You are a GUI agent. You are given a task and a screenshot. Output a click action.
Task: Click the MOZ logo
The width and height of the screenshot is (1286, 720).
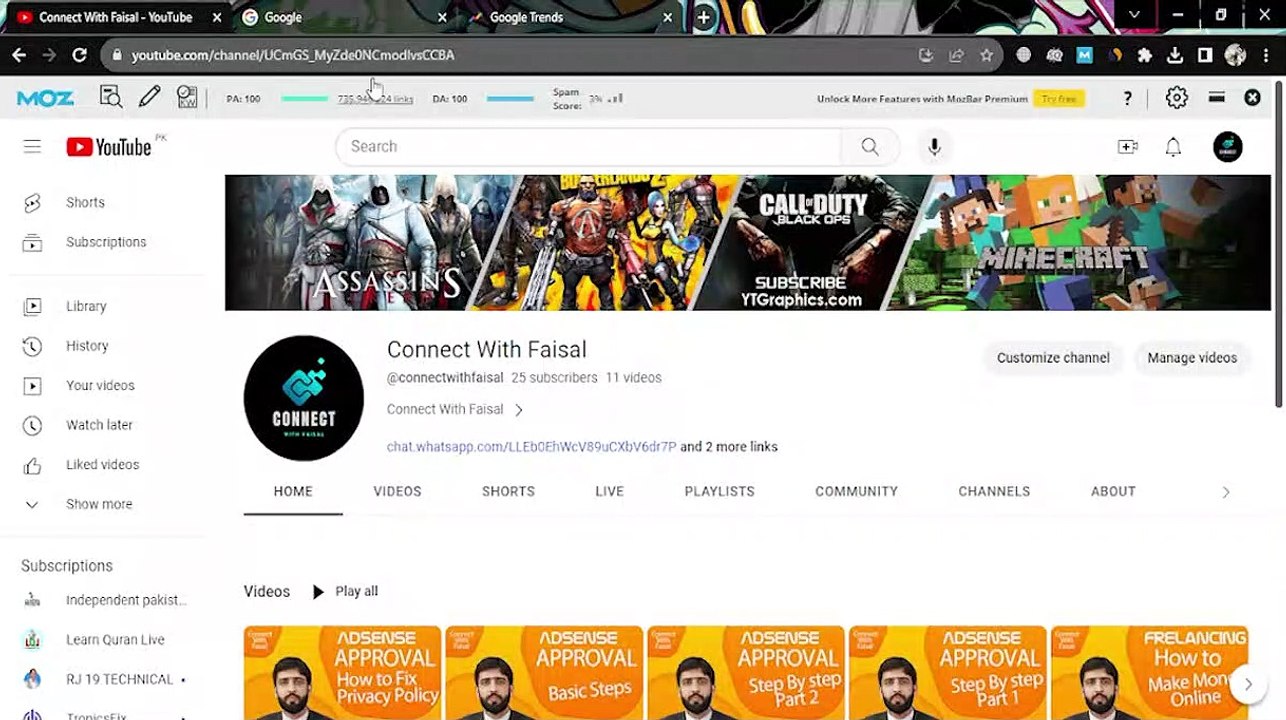click(45, 98)
